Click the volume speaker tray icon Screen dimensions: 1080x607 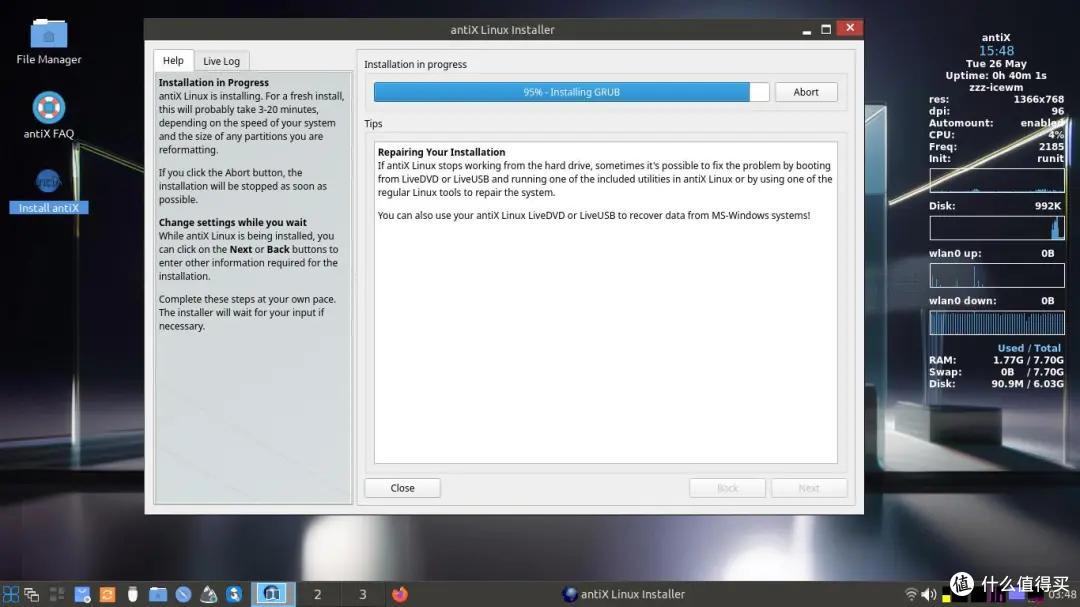[x=928, y=594]
